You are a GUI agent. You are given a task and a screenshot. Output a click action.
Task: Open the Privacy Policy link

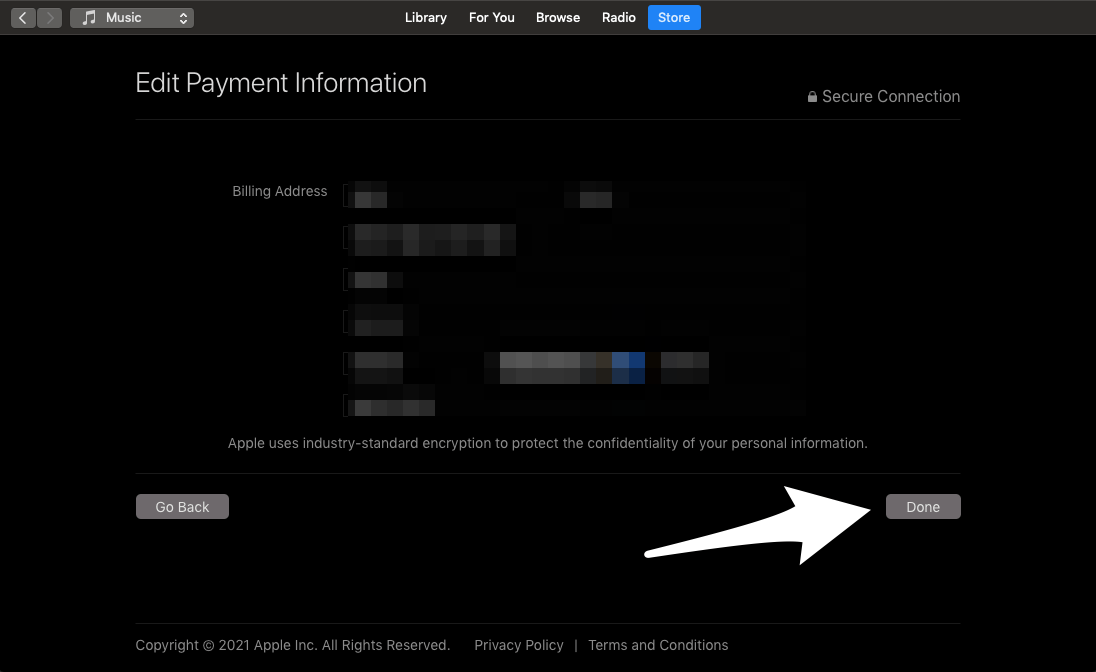click(519, 645)
